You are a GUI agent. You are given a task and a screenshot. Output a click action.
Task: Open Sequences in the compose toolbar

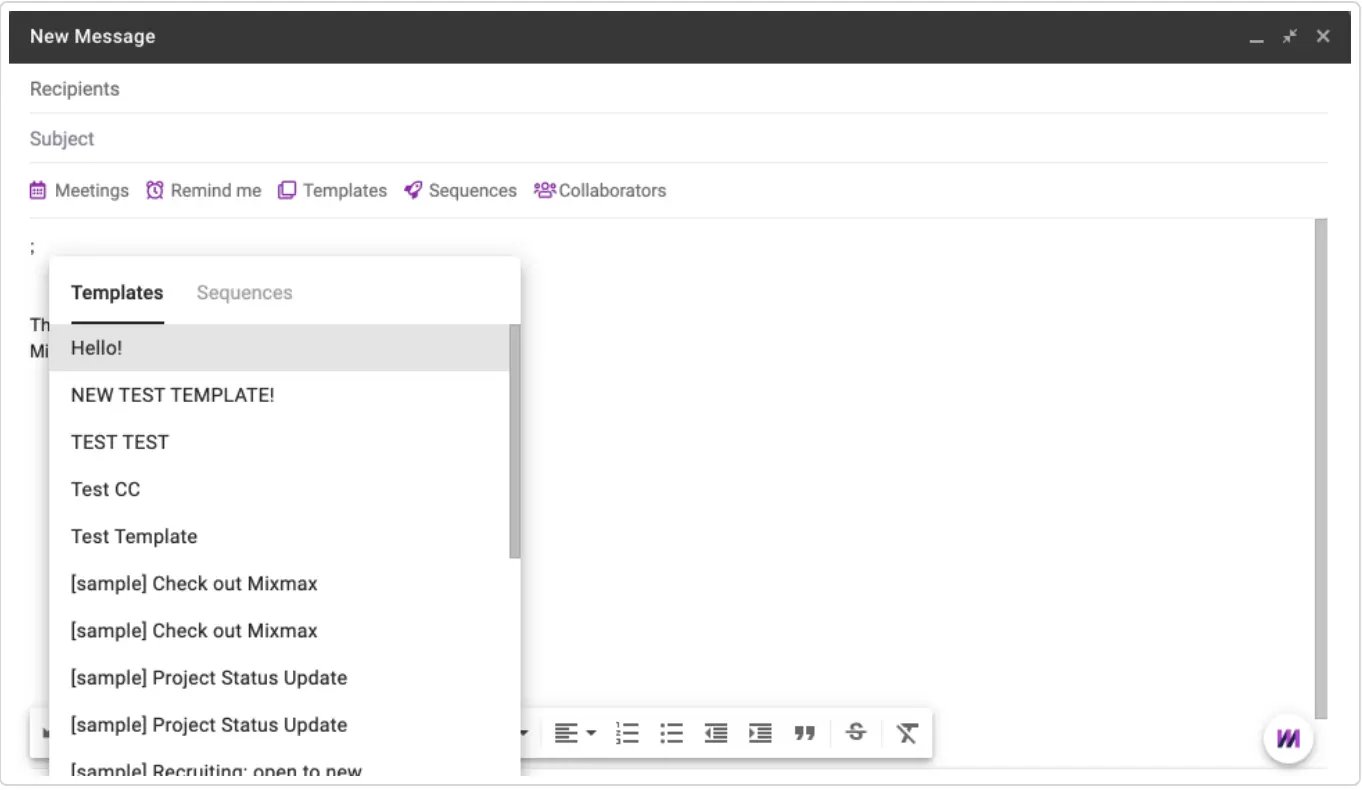coord(460,190)
